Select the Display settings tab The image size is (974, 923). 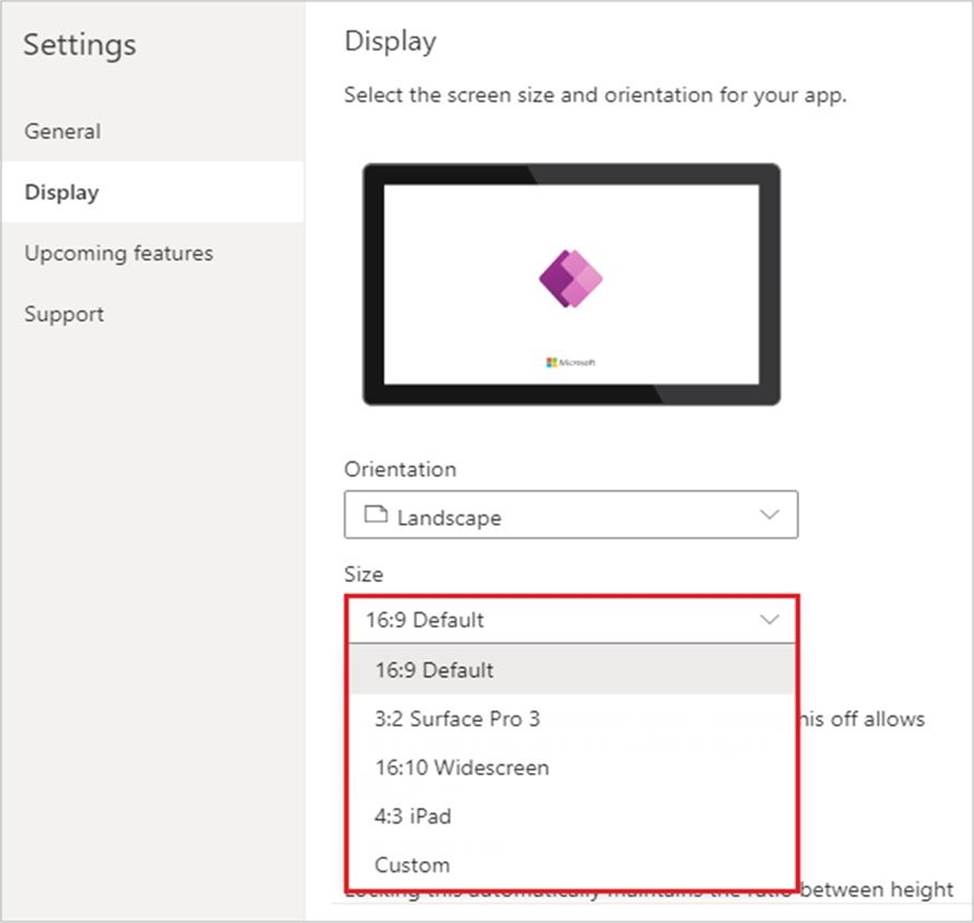(62, 192)
